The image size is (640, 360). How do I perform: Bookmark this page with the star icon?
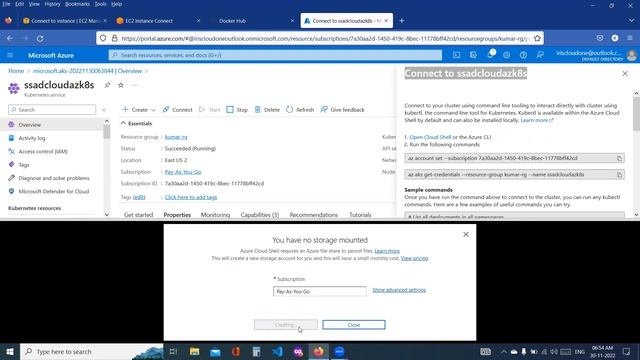(x=537, y=38)
